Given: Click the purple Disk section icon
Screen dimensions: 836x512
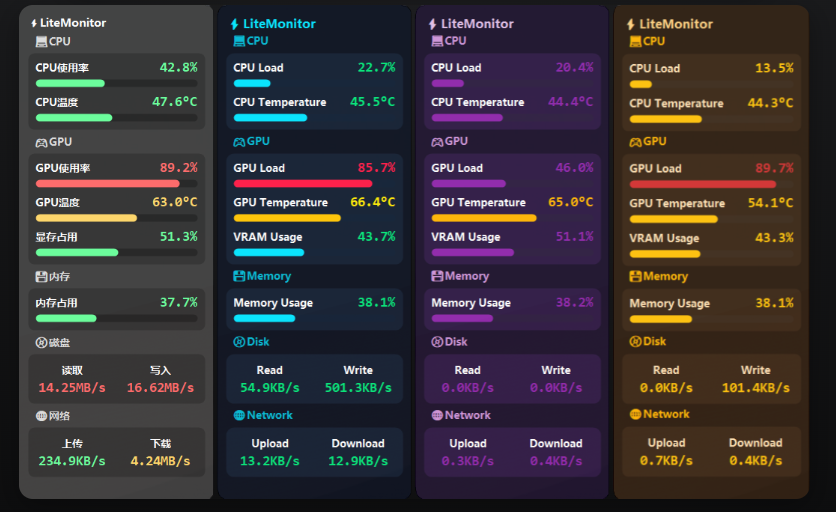Looking at the screenshot, I should (437, 342).
